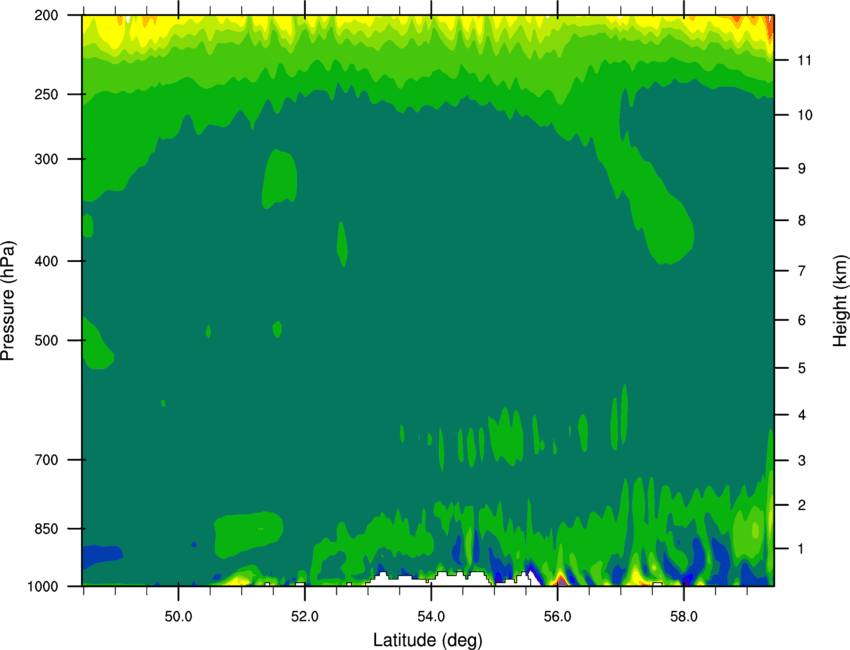Click the 250 pressure tick label
850x650 pixels.
pos(46,94)
